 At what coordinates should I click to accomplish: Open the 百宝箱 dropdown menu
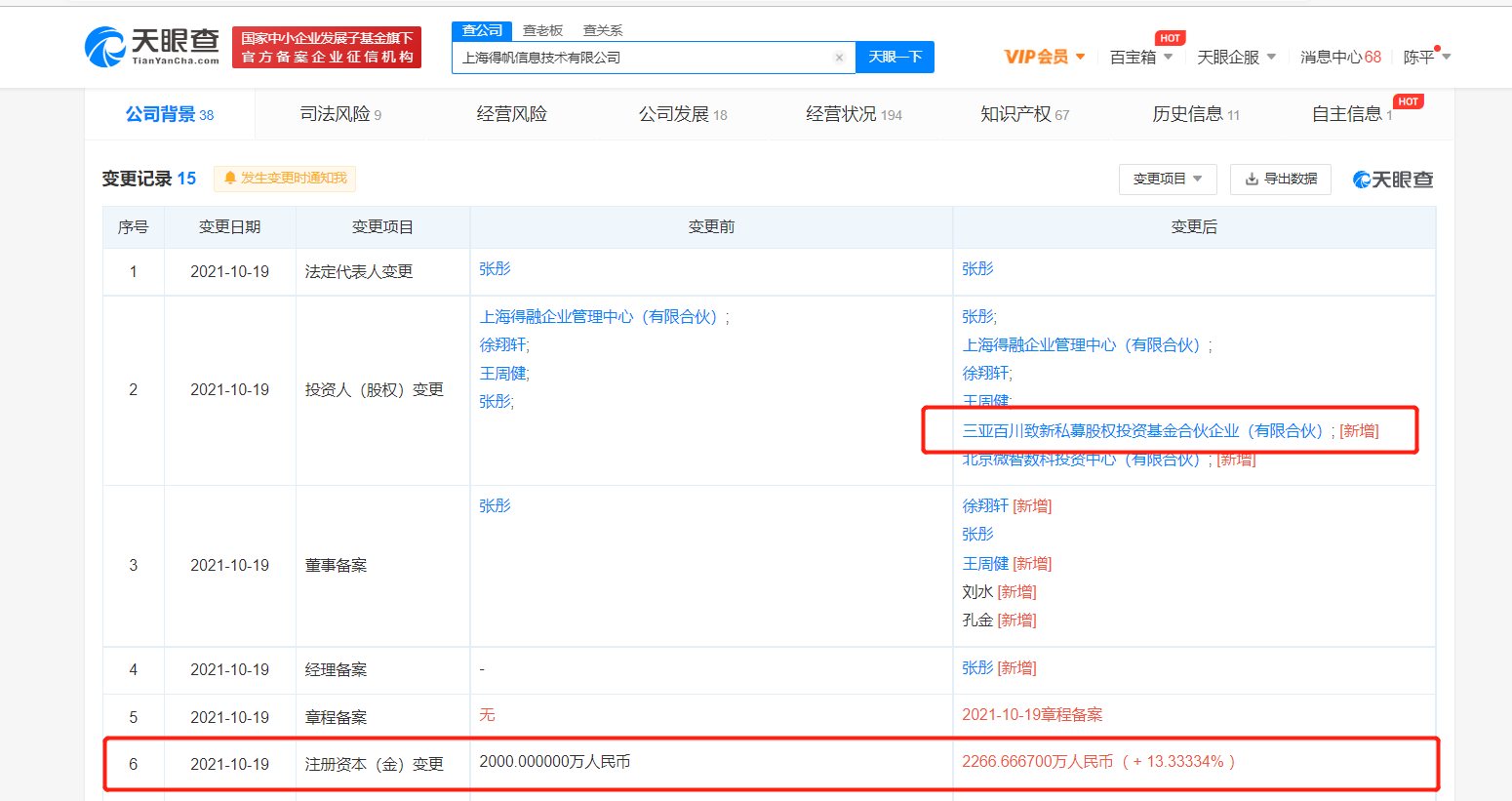1140,58
